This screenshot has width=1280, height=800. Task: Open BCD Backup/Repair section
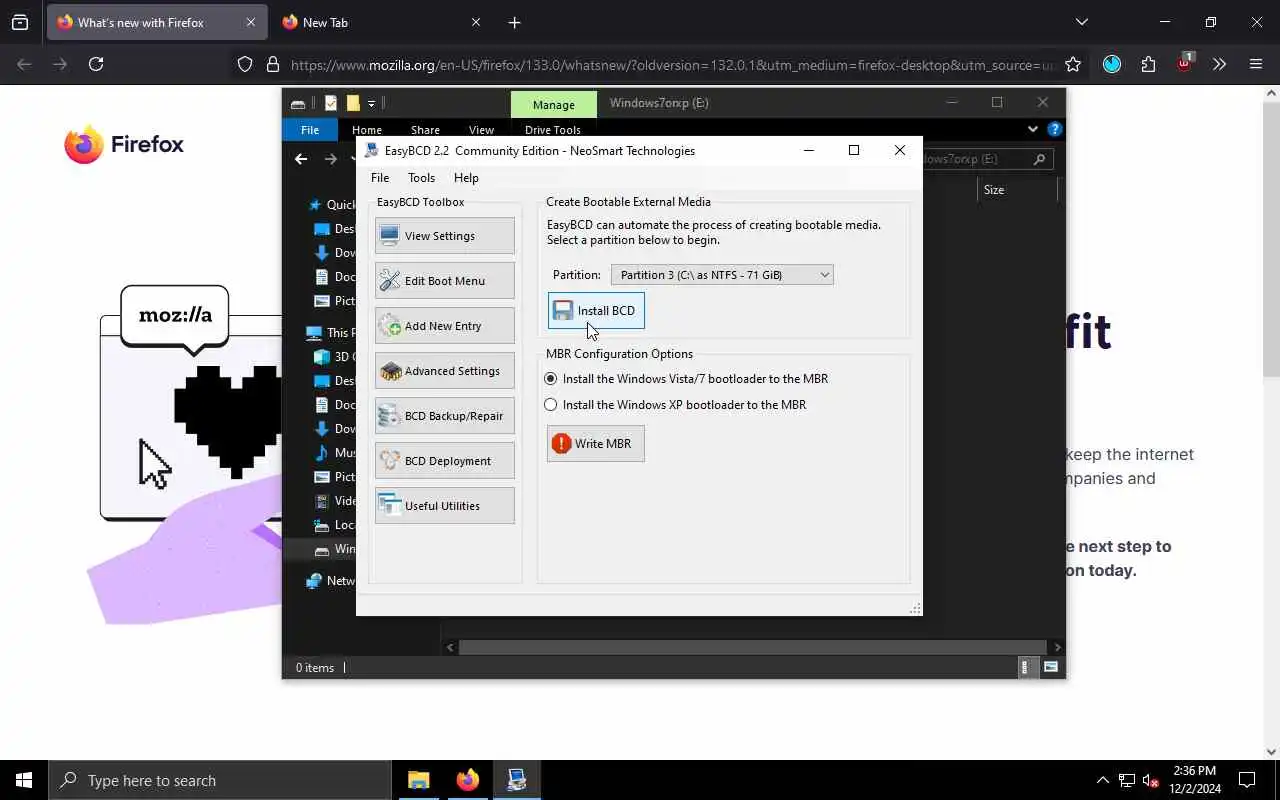point(445,416)
